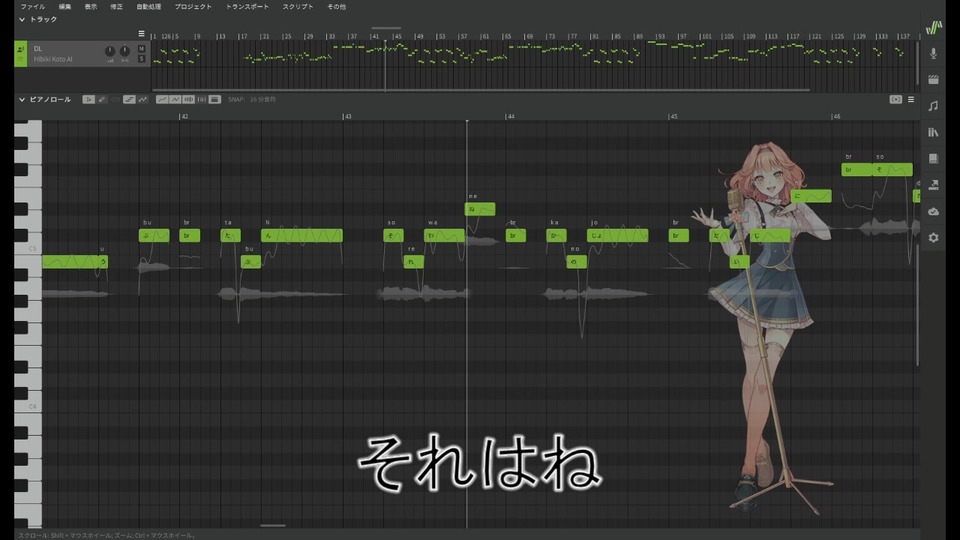Open the Settings gear panel
960x540 pixels.
pos(934,238)
